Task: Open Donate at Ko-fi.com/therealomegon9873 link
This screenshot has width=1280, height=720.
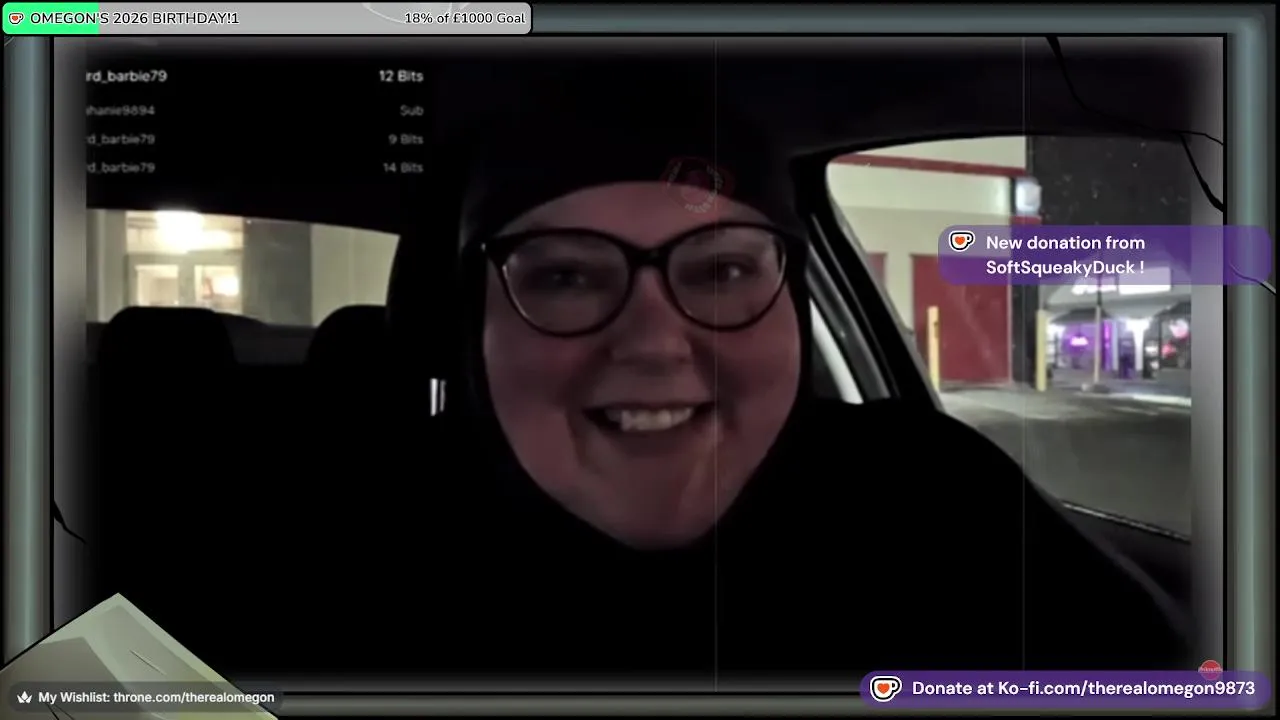Action: (1083, 688)
